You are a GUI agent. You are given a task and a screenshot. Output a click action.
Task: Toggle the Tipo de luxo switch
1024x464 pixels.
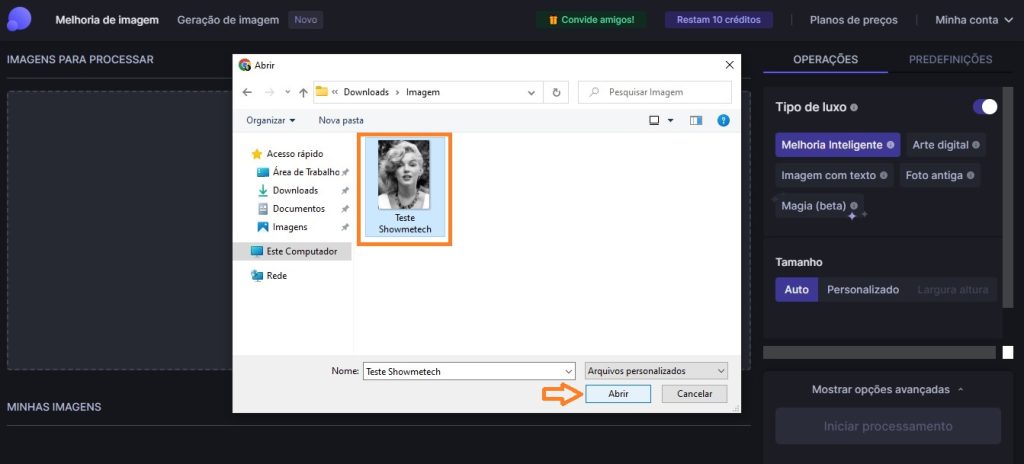[984, 107]
